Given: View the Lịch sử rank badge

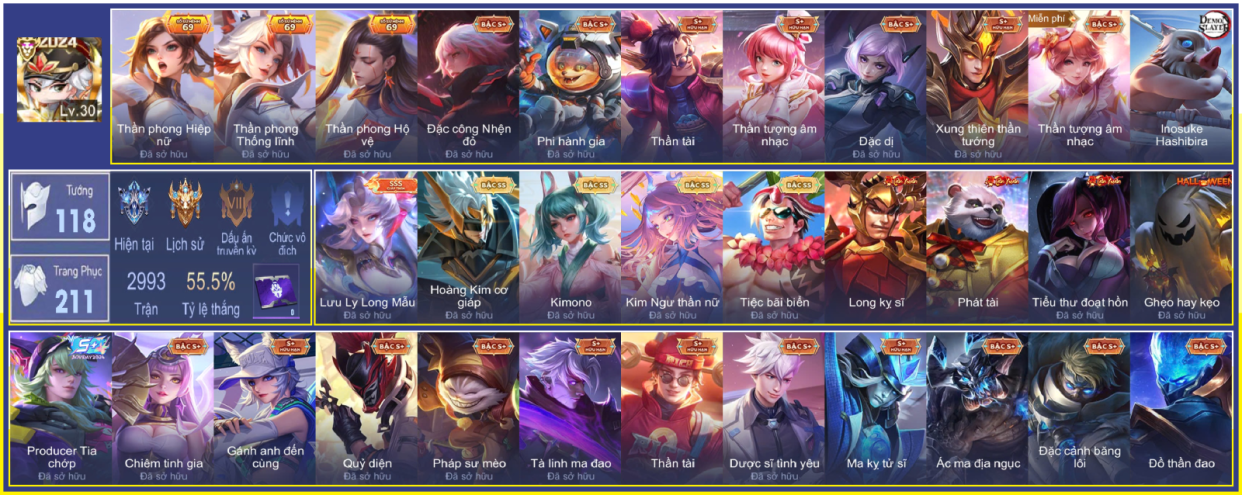Looking at the screenshot, I should tap(185, 203).
